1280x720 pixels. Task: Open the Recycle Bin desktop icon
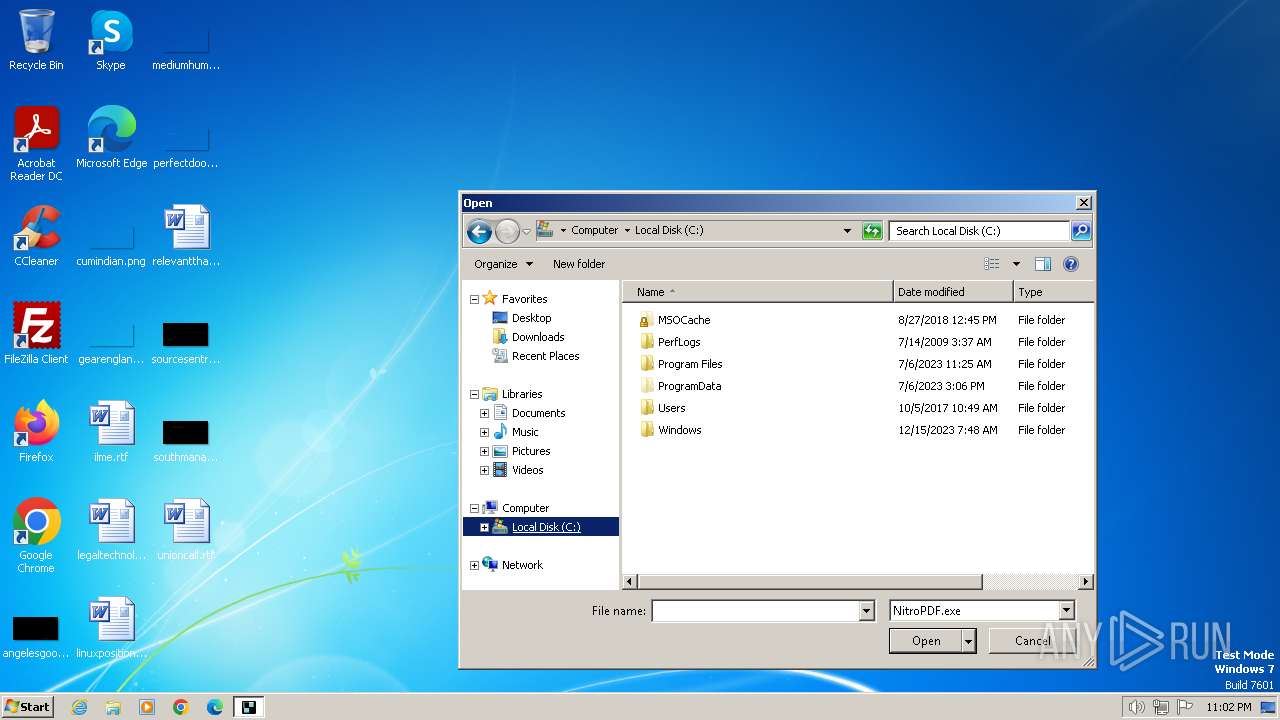[x=36, y=40]
